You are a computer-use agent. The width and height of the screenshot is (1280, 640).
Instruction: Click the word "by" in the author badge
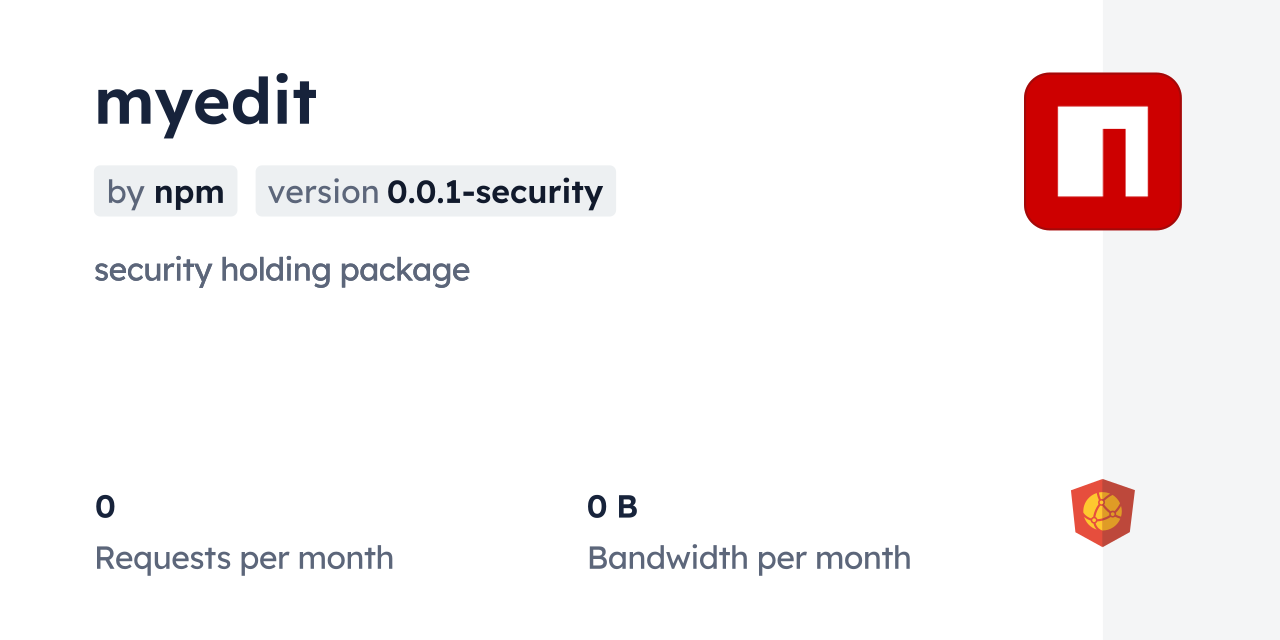(126, 191)
